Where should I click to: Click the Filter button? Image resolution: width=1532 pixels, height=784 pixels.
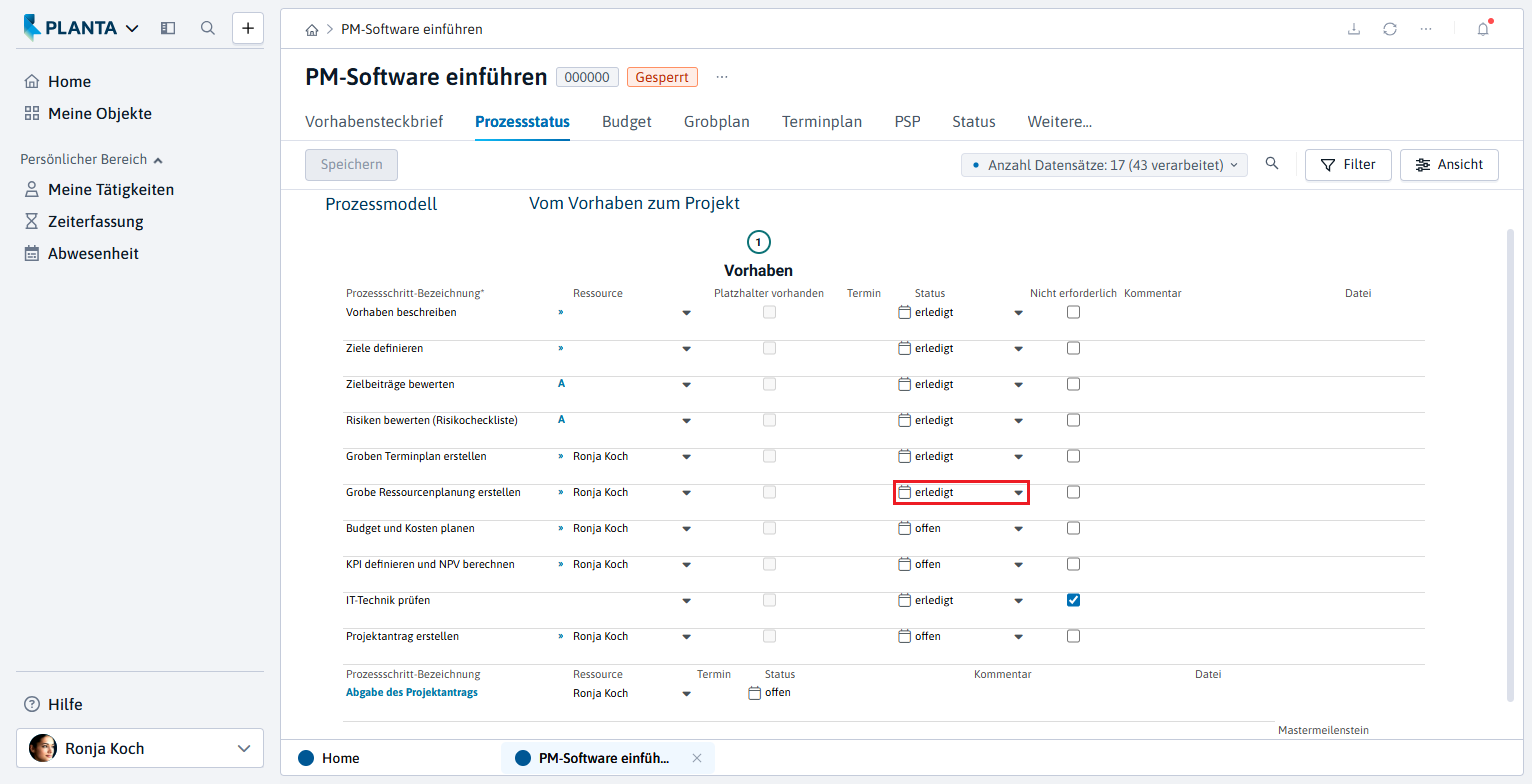pyautogui.click(x=1348, y=165)
